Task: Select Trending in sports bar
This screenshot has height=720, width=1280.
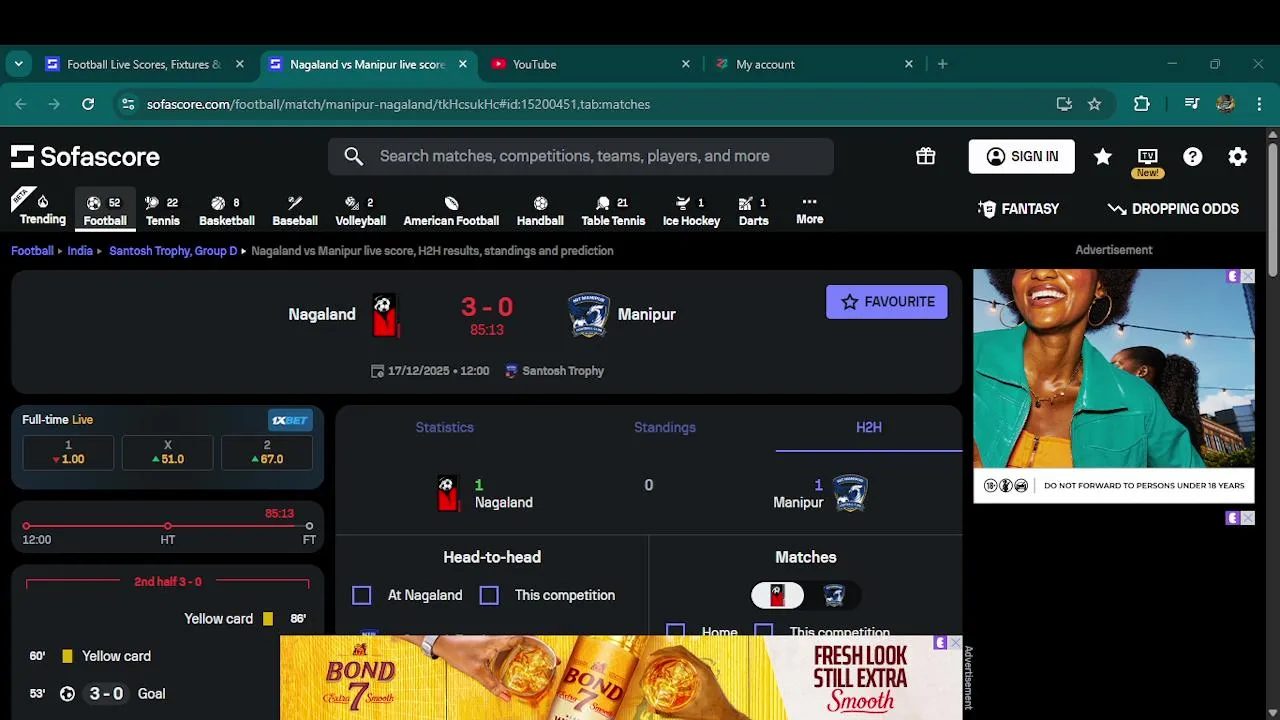Action: [x=43, y=210]
